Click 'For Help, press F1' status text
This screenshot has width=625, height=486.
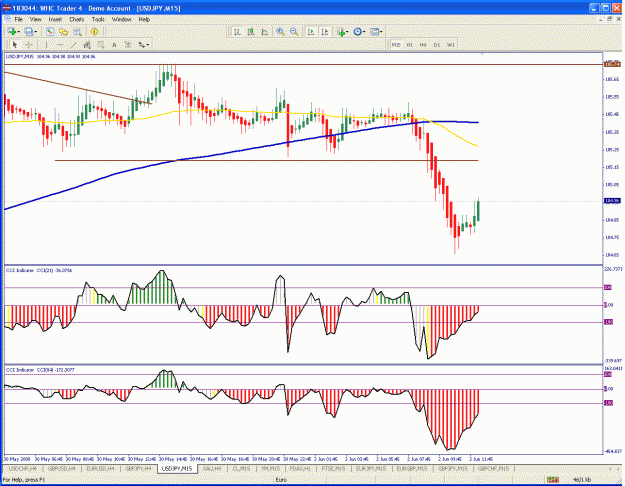pyautogui.click(x=24, y=480)
